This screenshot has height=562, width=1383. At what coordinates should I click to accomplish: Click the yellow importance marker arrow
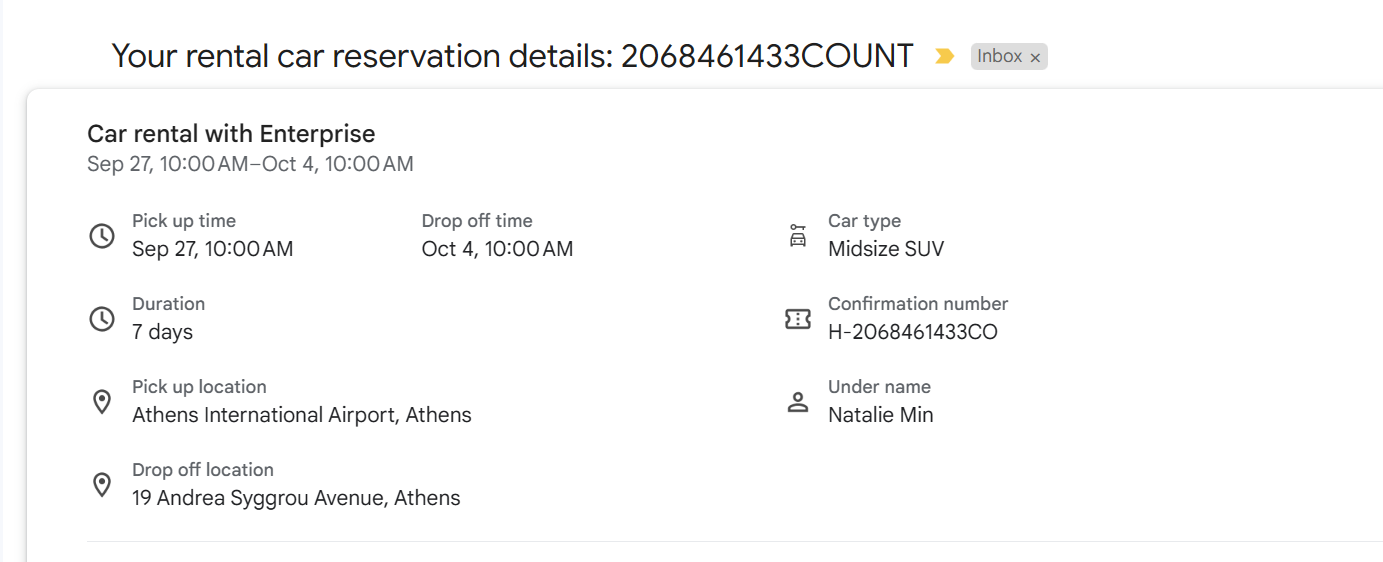[944, 56]
